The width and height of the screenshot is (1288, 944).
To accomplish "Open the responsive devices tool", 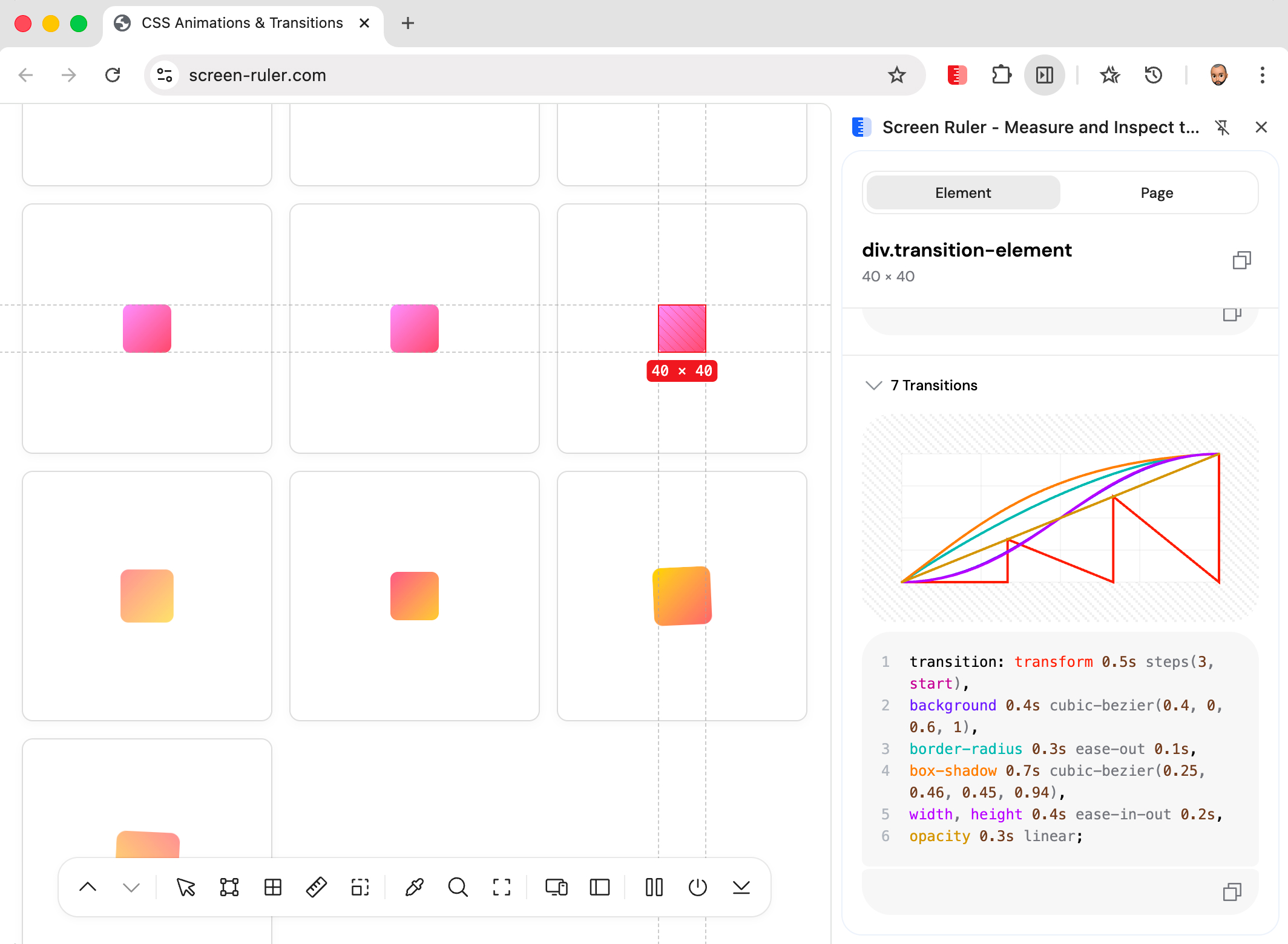I will click(x=556, y=887).
